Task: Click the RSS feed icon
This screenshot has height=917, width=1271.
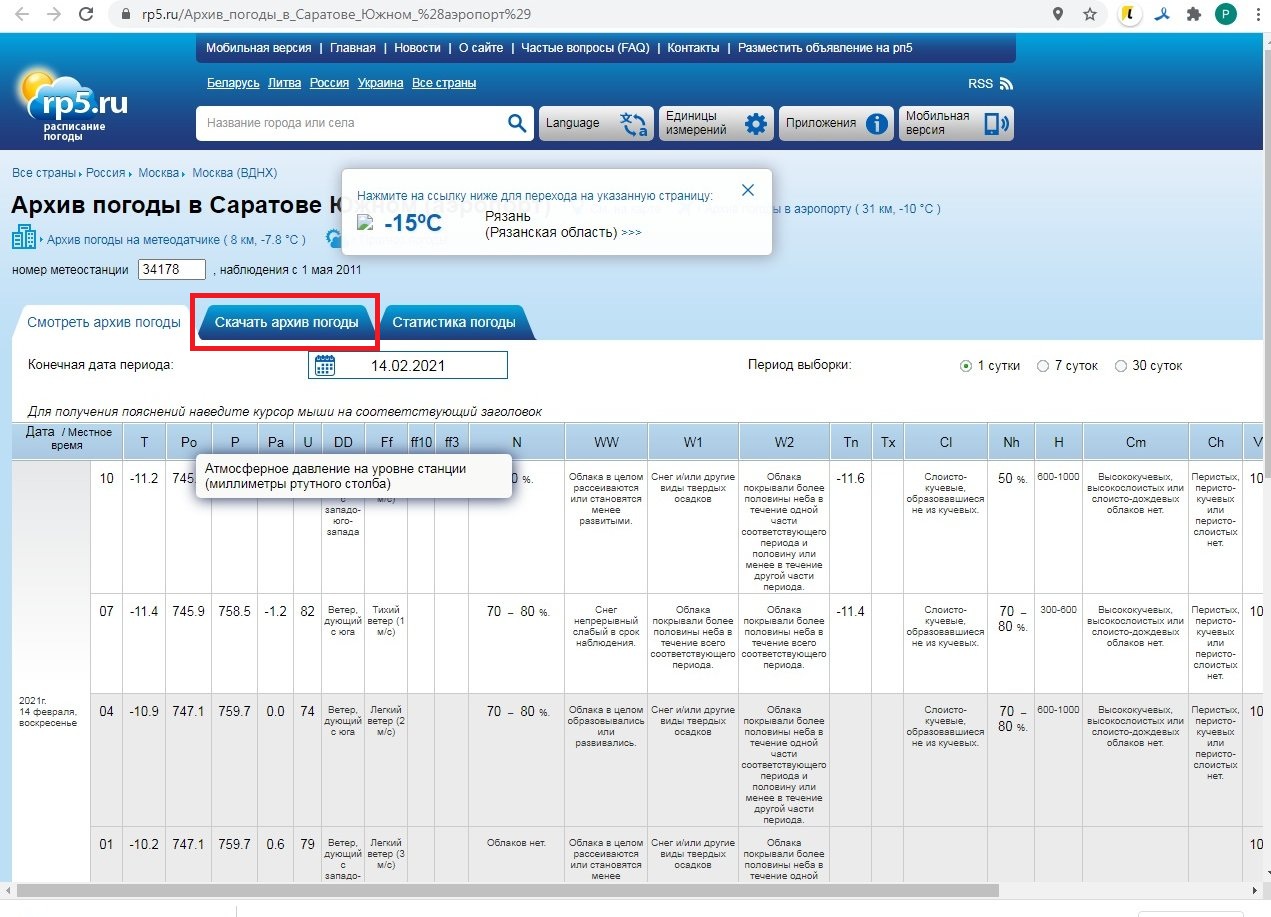Action: [1006, 84]
